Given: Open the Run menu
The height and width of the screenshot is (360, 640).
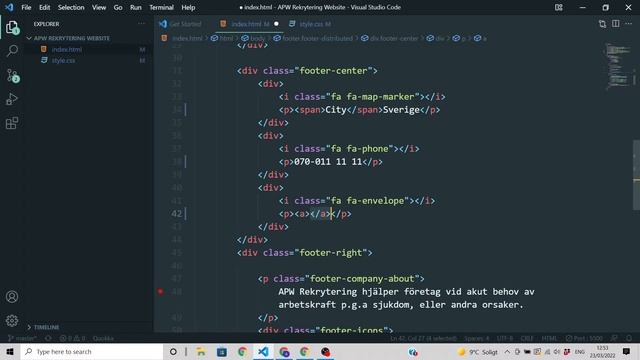Looking at the screenshot, I should point(136,7).
